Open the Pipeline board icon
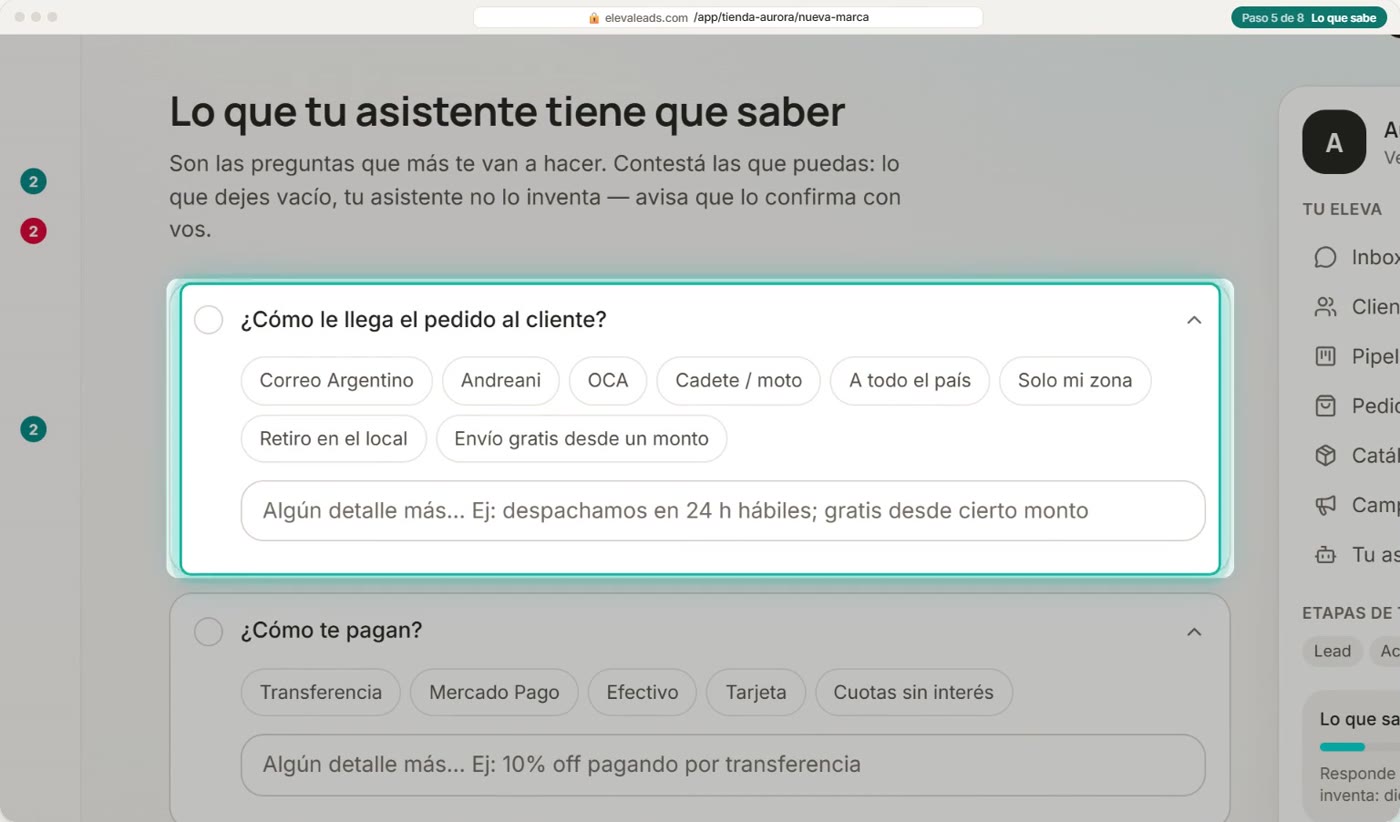 point(1325,356)
